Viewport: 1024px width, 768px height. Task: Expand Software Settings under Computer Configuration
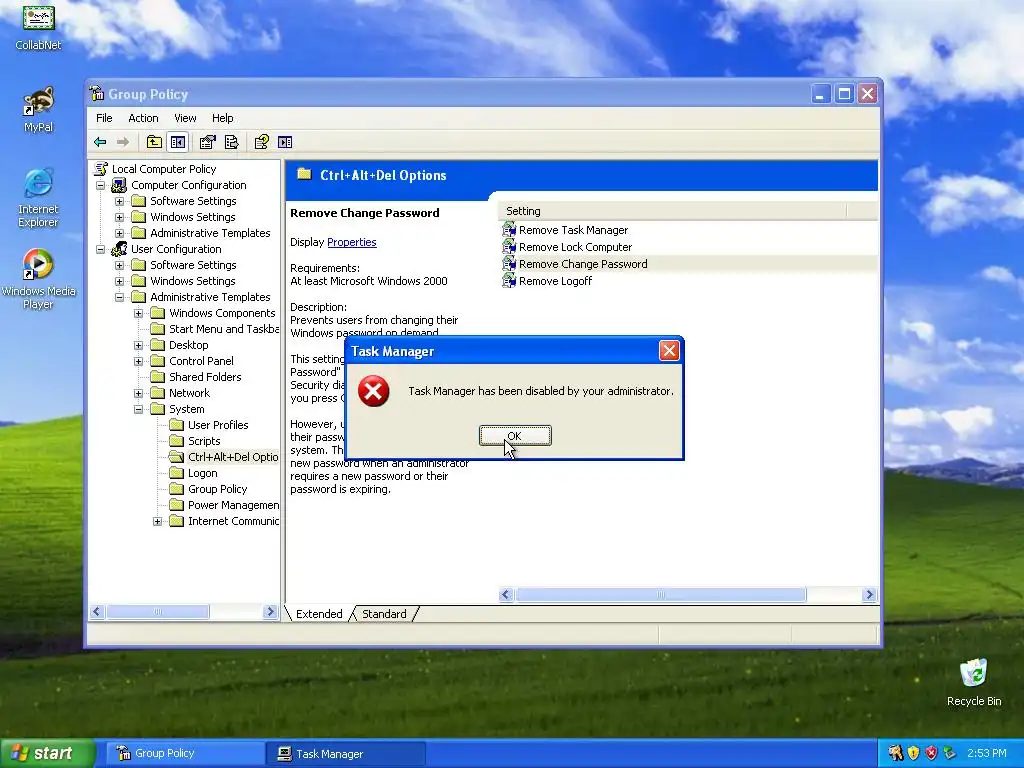point(120,201)
